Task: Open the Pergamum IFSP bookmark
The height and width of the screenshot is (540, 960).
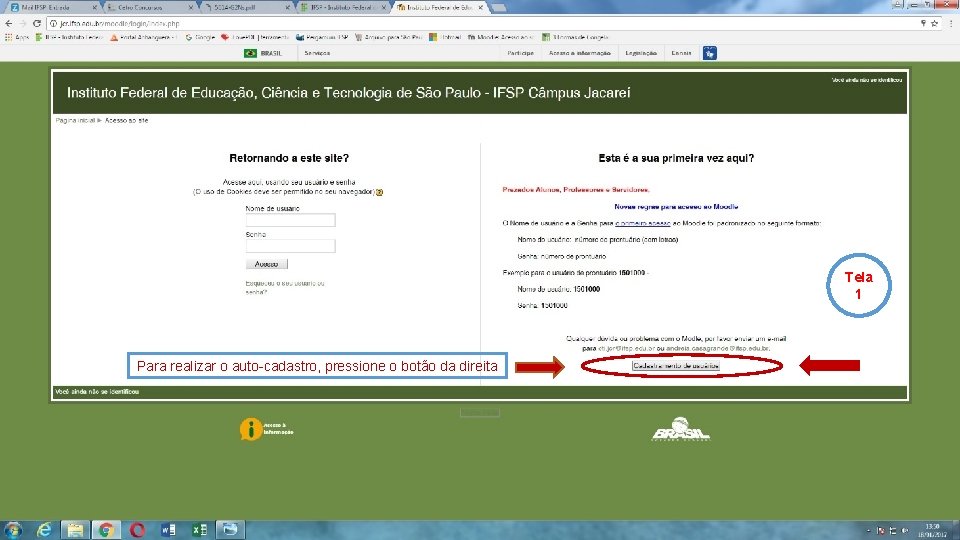Action: pos(321,37)
